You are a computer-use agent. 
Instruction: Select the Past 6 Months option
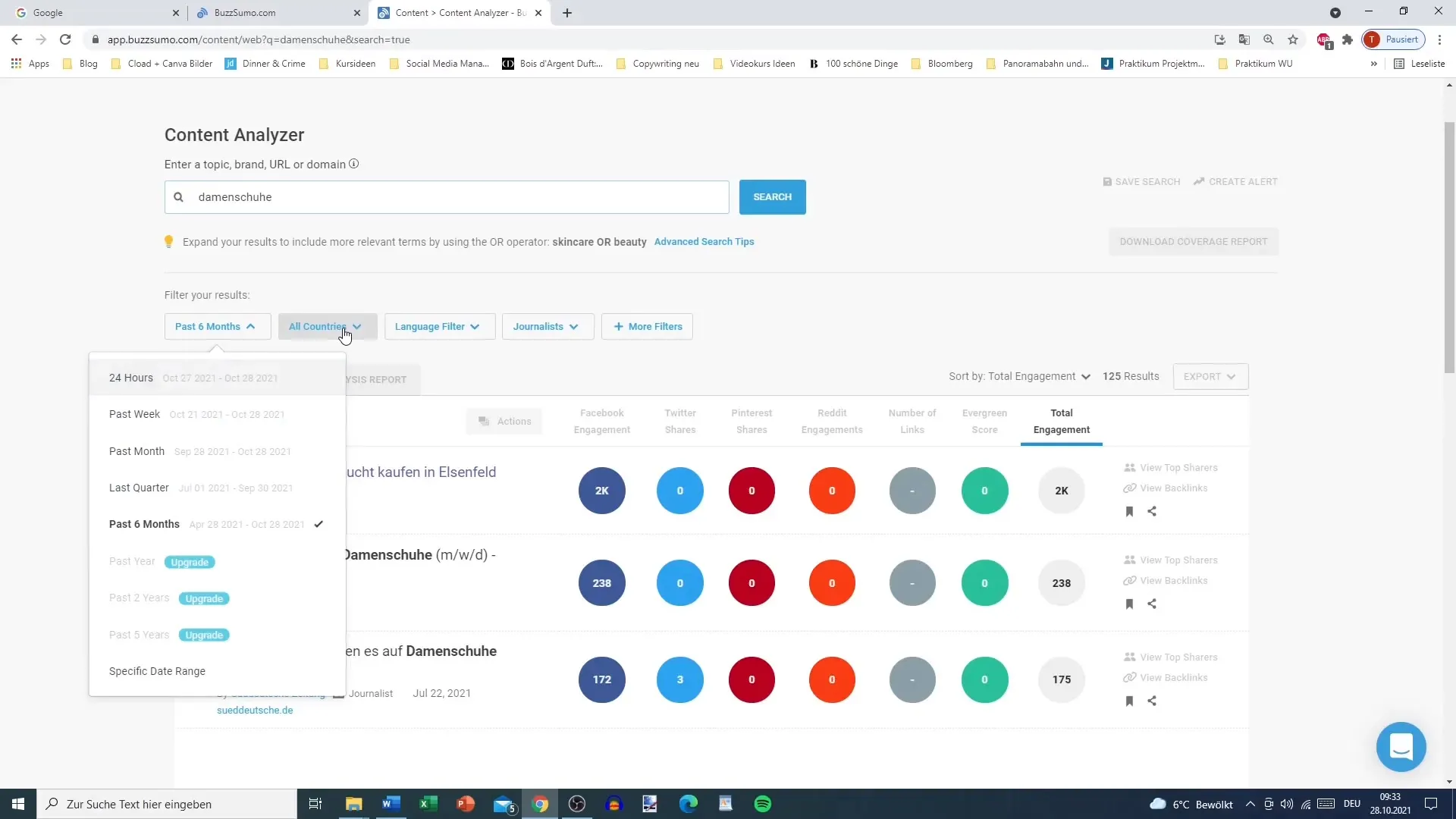(x=217, y=525)
